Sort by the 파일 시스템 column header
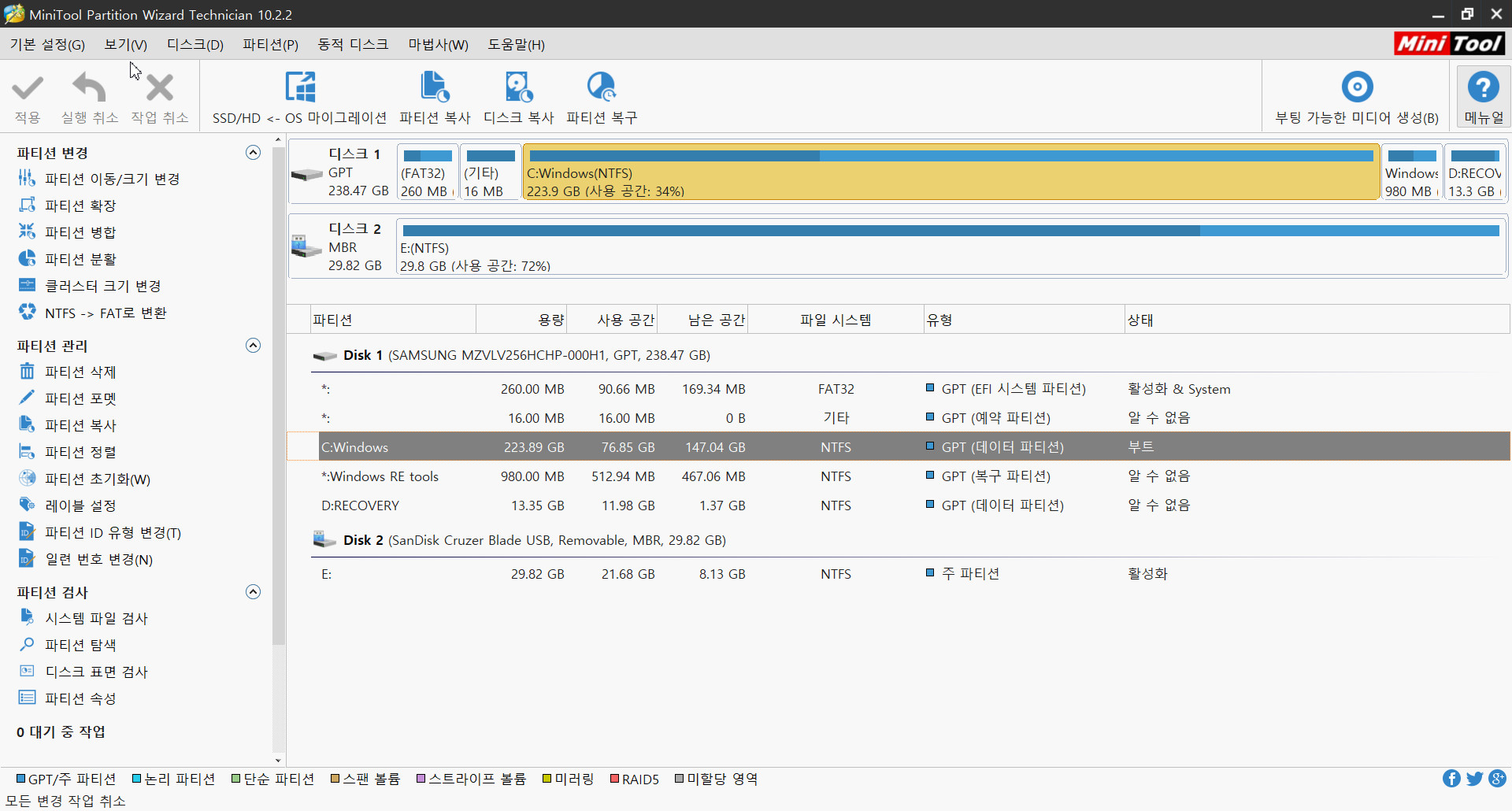 point(836,320)
